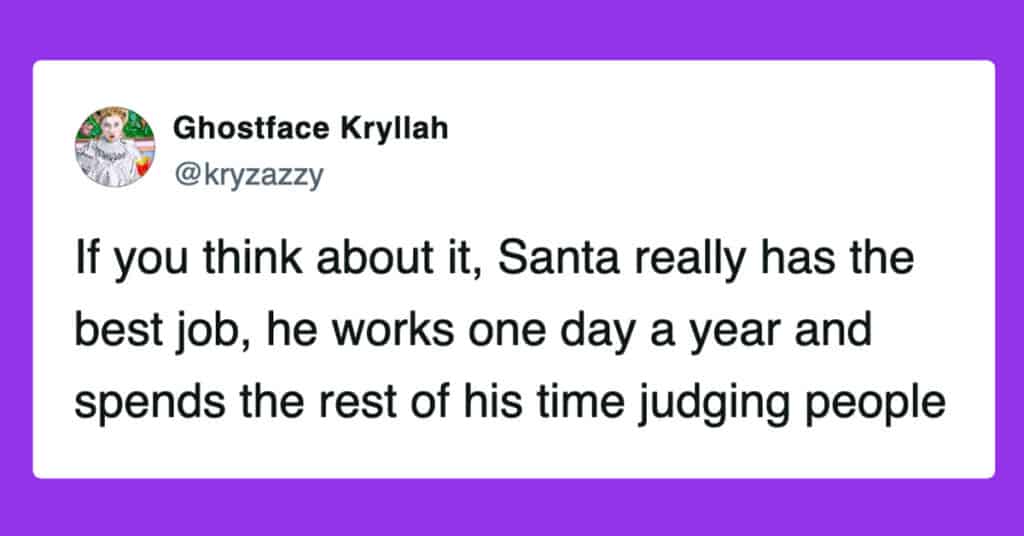The width and height of the screenshot is (1024, 536).
Task: Click the purple background above the card
Action: coord(512,28)
